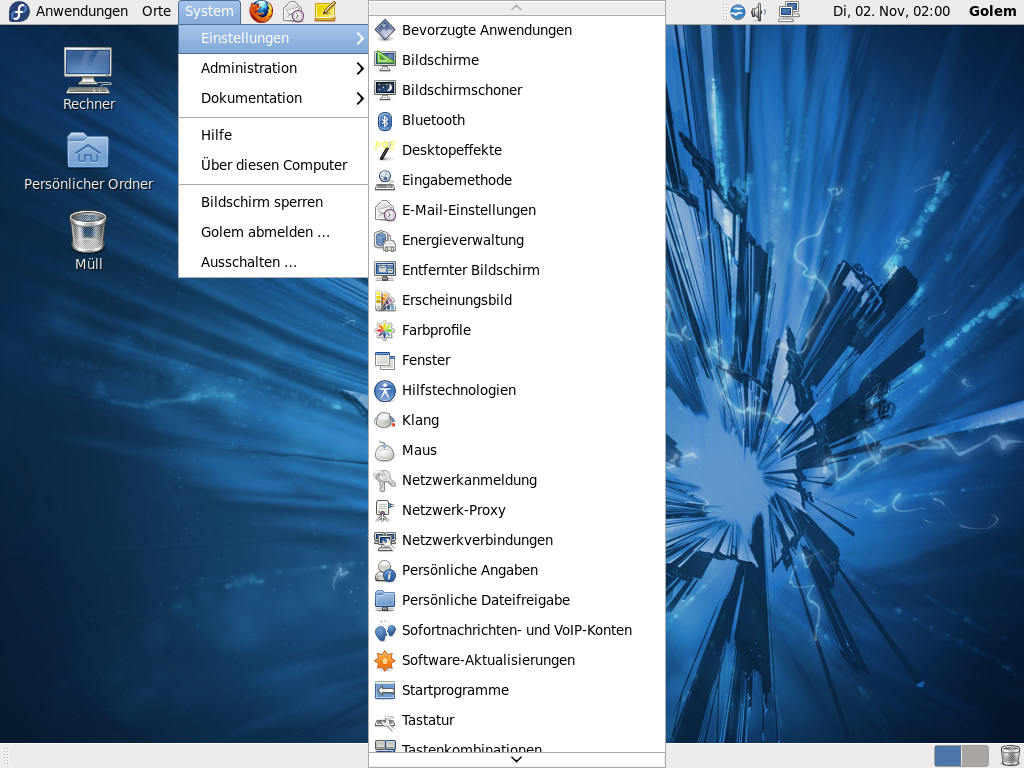
Task: Open Maus settings
Action: coord(420,450)
